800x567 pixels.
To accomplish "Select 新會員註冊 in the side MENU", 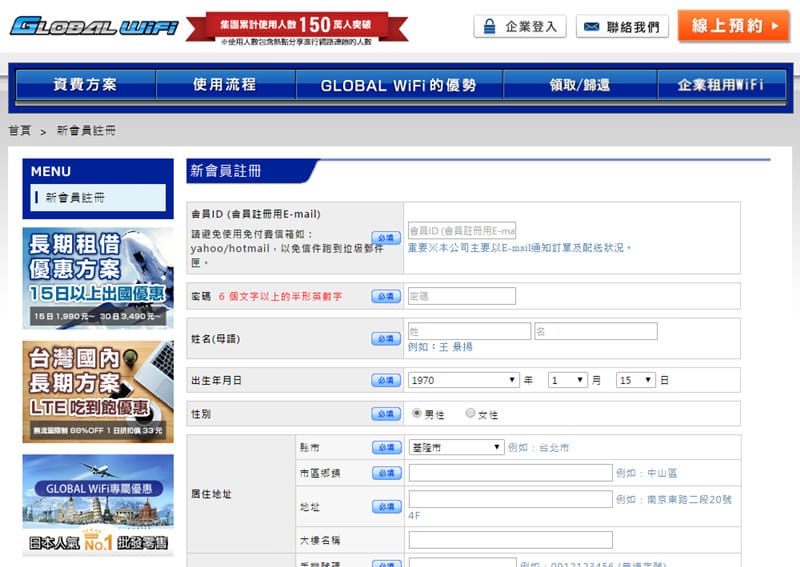I will click(x=98, y=198).
